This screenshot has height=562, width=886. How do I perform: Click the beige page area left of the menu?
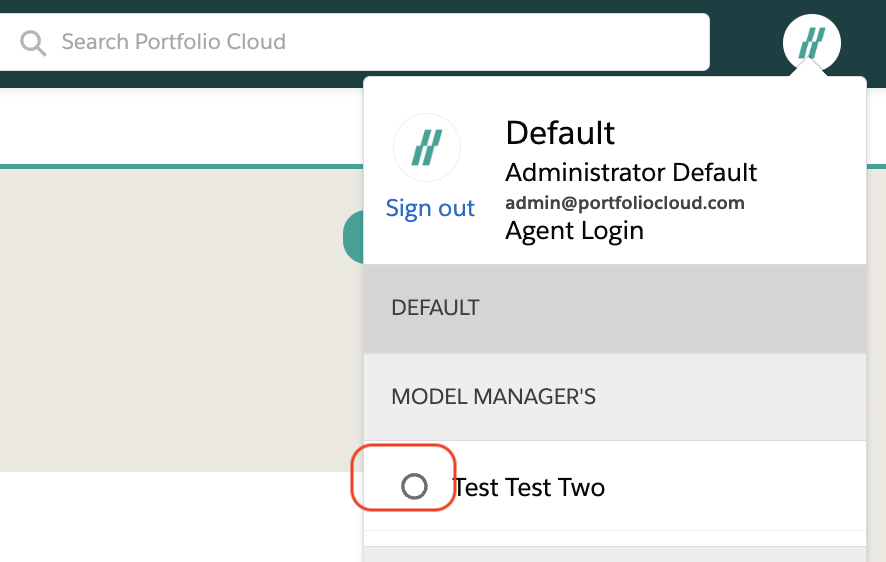point(170,320)
